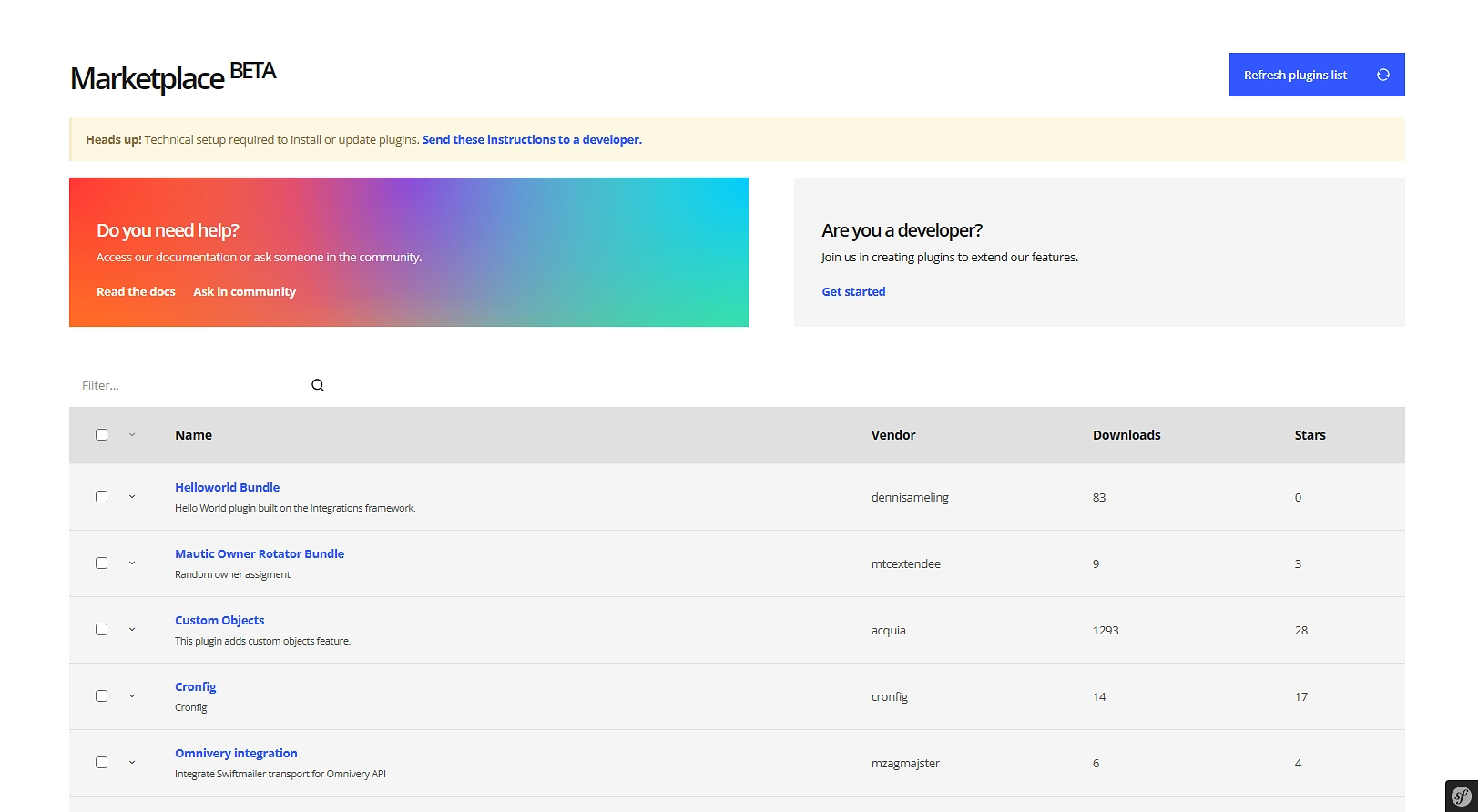1478x812 pixels.
Task: Toggle checkbox for Cronfig plugin
Action: point(102,696)
